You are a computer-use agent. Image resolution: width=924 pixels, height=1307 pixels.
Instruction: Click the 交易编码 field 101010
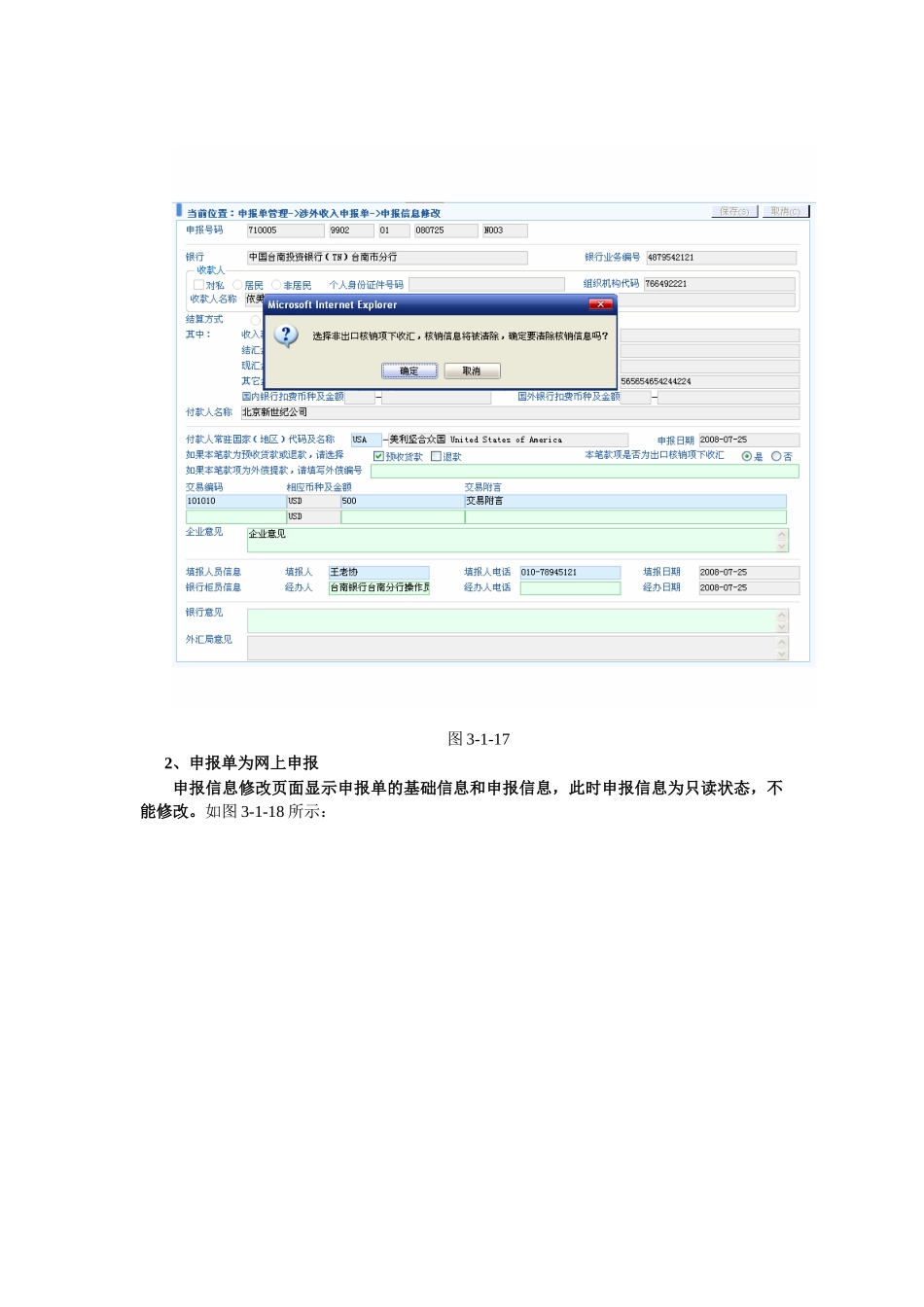click(x=235, y=502)
